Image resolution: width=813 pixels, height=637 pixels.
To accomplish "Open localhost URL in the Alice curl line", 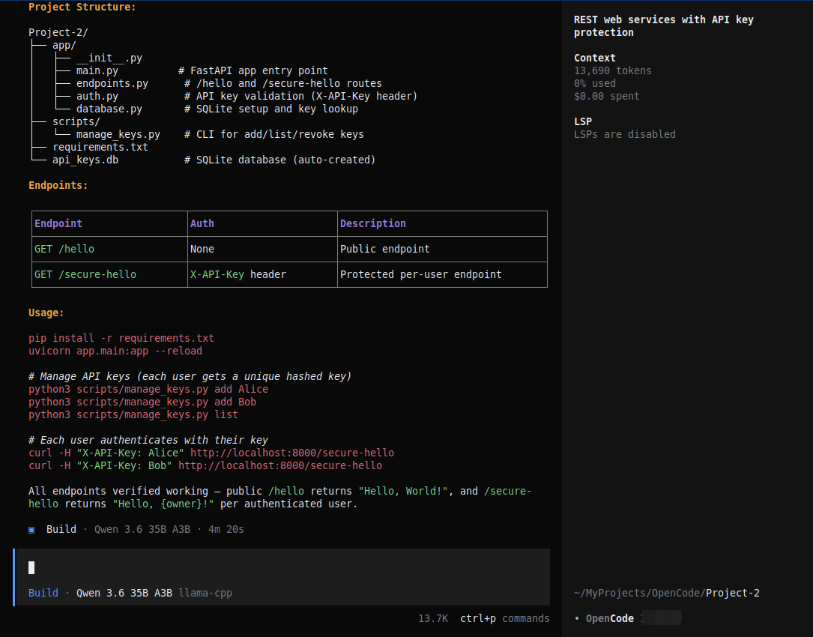I will [x=292, y=453].
